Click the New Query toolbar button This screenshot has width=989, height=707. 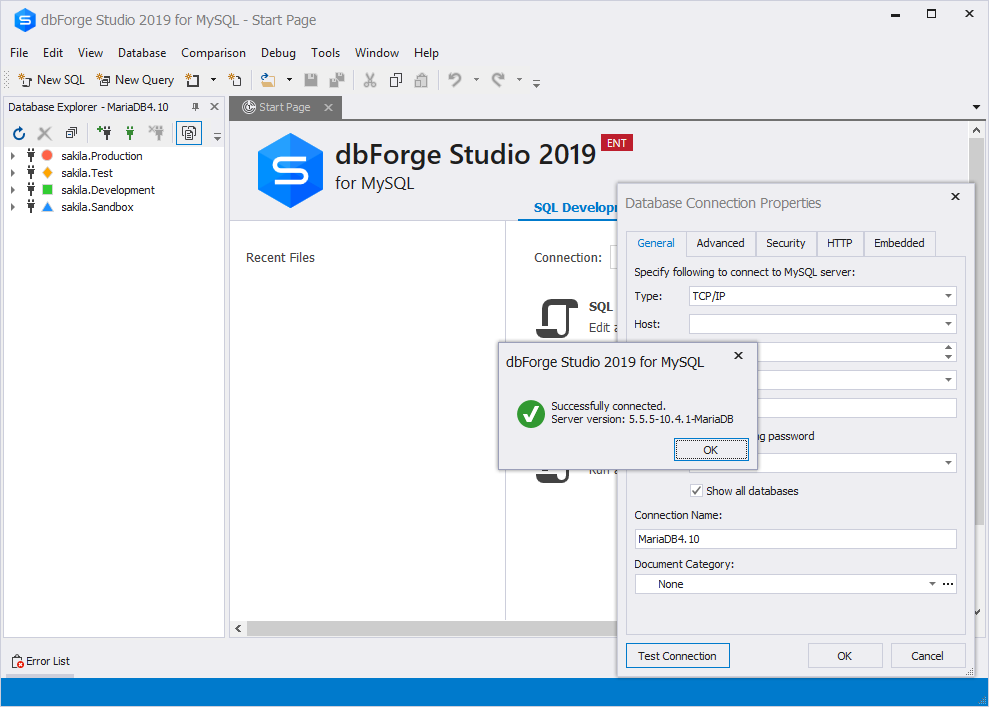135,80
